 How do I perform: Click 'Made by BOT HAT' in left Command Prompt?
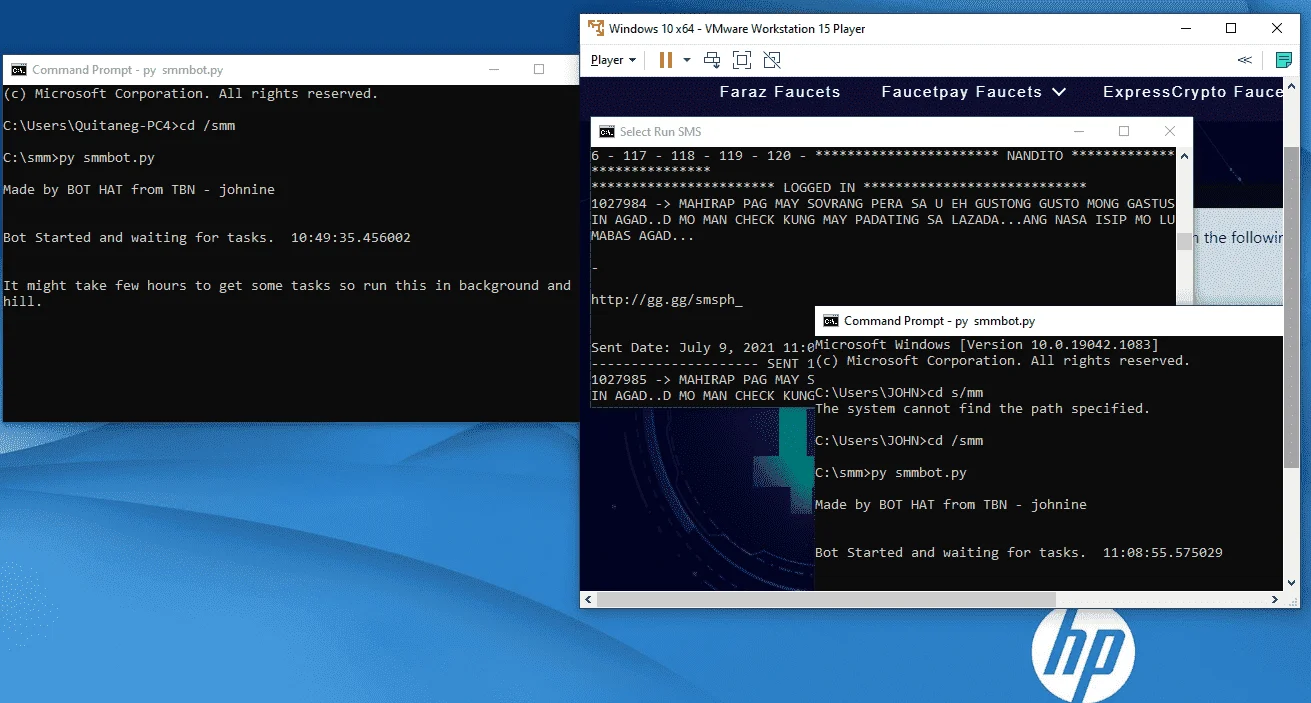click(x=139, y=190)
